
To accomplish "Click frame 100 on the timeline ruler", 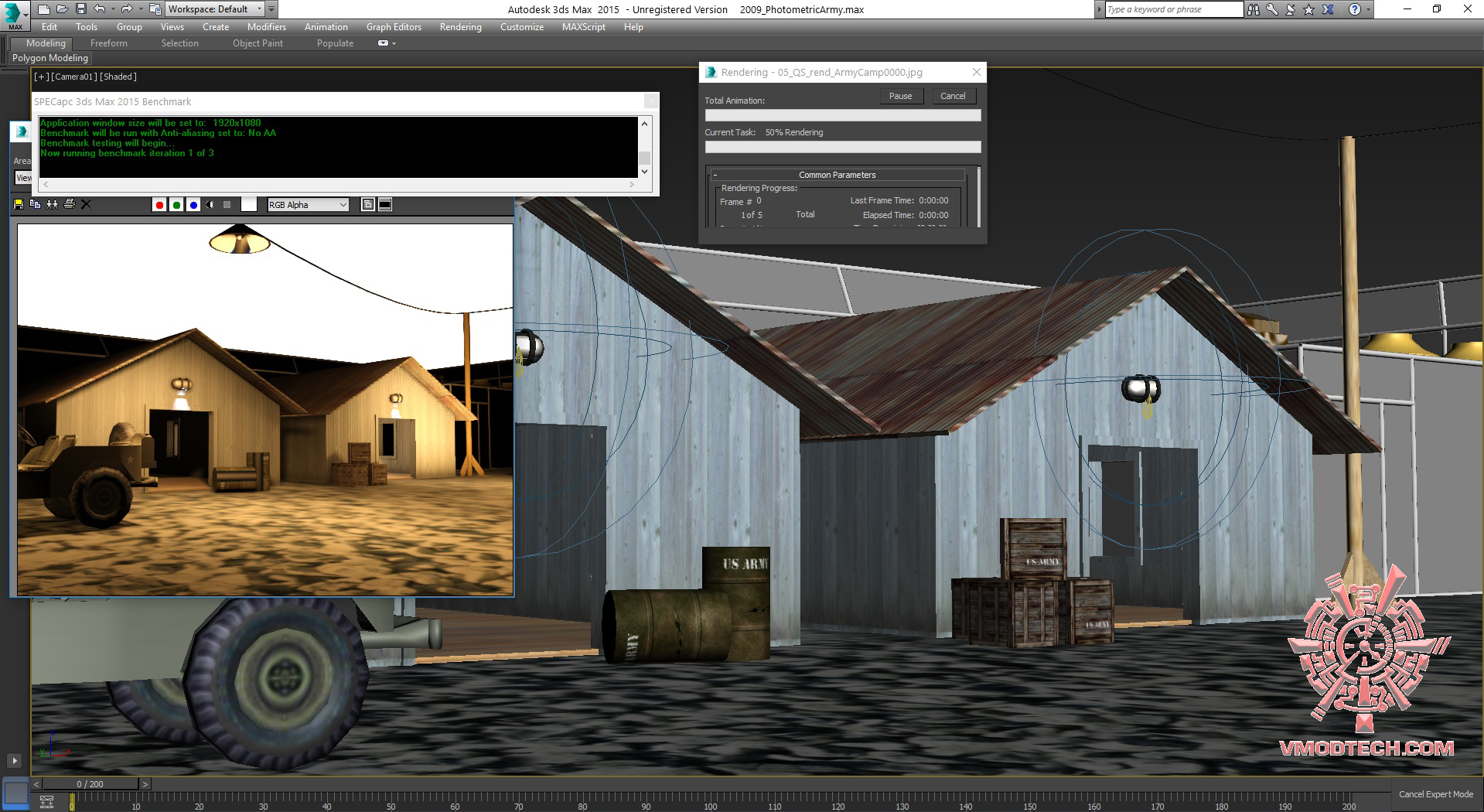I will 710,801.
